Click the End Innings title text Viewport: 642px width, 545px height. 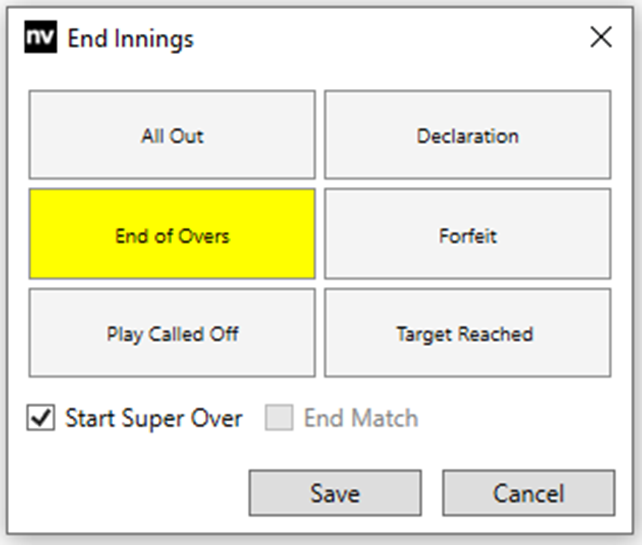pos(130,39)
